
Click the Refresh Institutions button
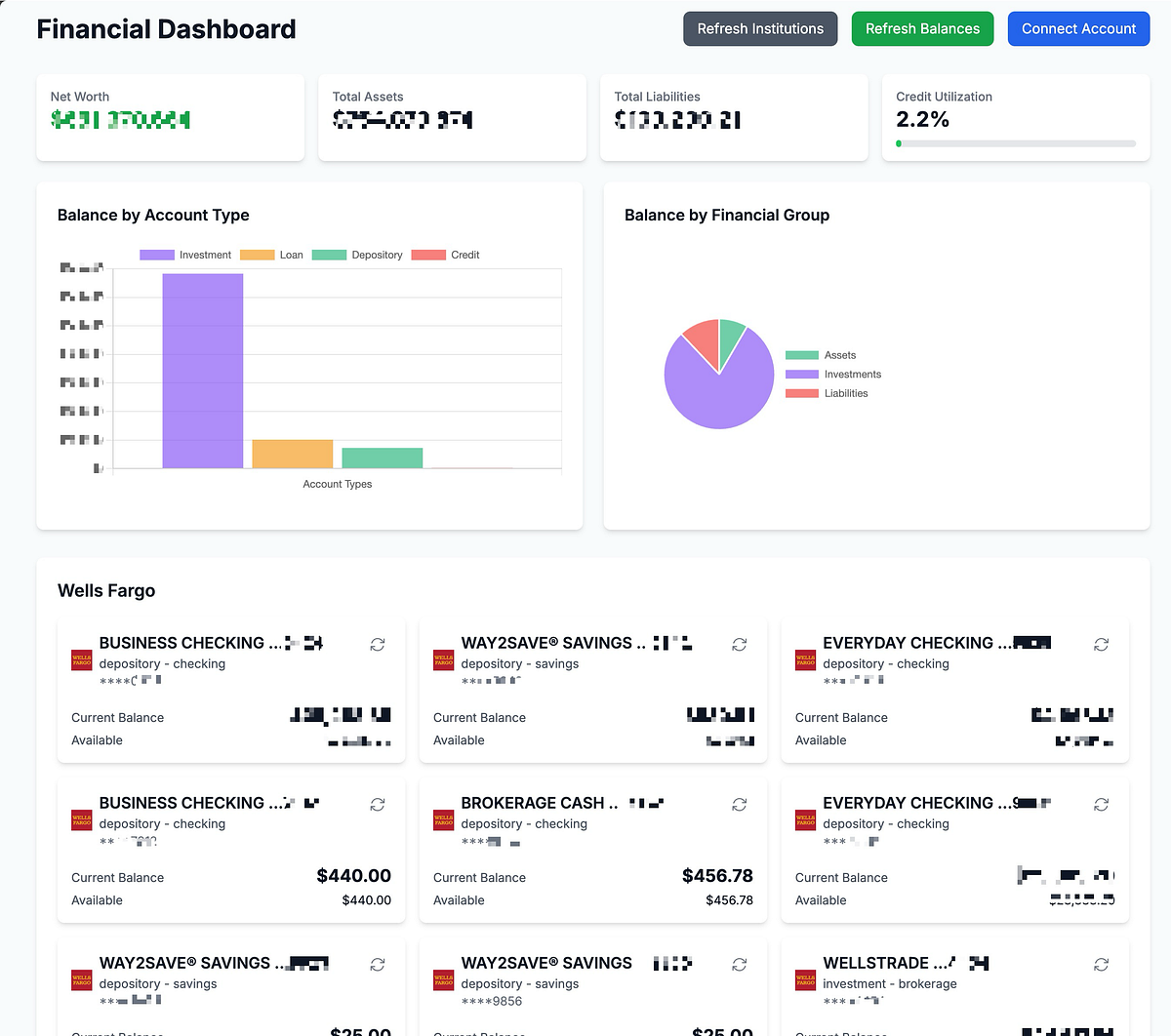(760, 28)
